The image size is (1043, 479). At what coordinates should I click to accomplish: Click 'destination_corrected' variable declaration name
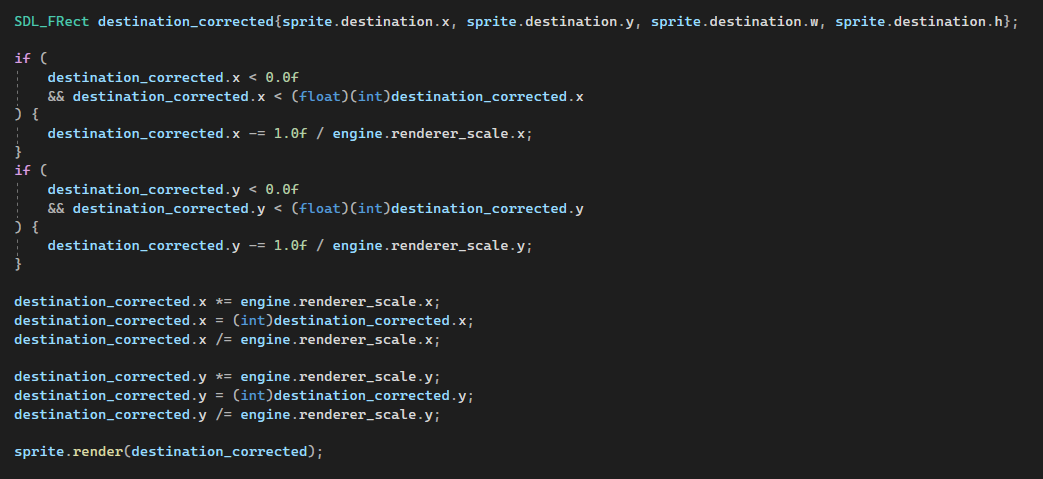click(x=186, y=22)
